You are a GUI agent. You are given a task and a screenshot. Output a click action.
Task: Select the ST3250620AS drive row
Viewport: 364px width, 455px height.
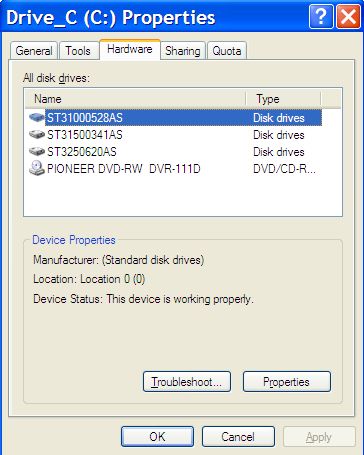(175, 152)
